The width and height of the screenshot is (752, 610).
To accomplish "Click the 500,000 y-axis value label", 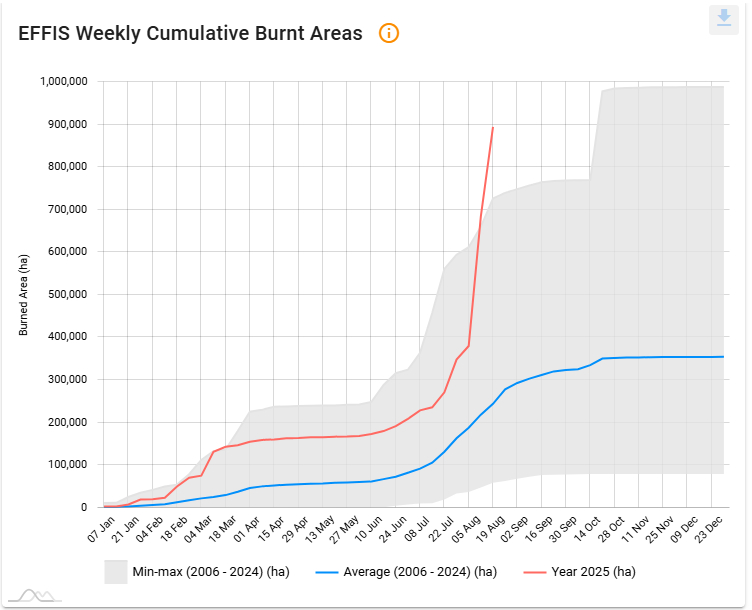I will (64, 295).
